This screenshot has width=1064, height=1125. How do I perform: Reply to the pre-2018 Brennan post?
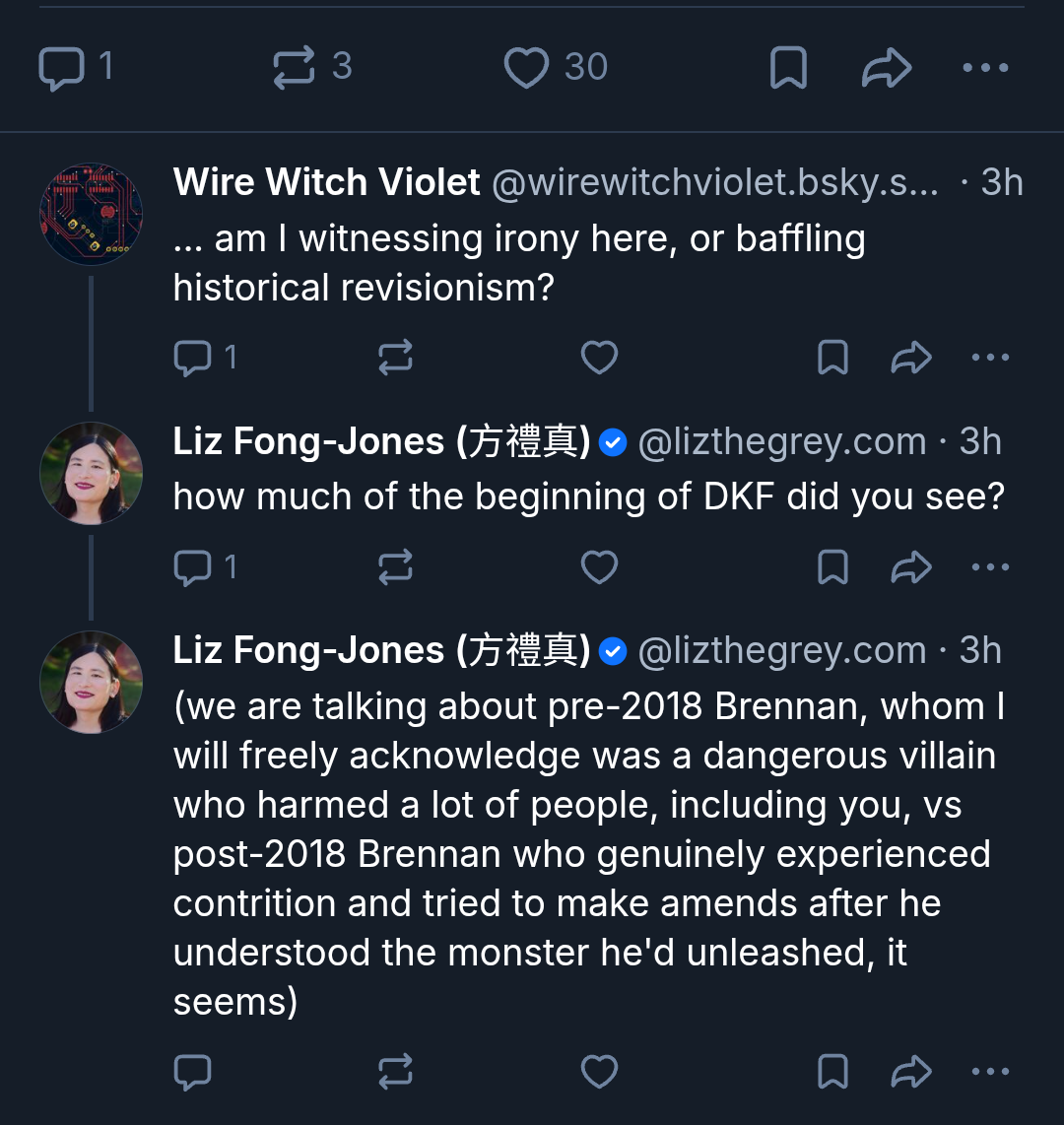click(x=192, y=1072)
